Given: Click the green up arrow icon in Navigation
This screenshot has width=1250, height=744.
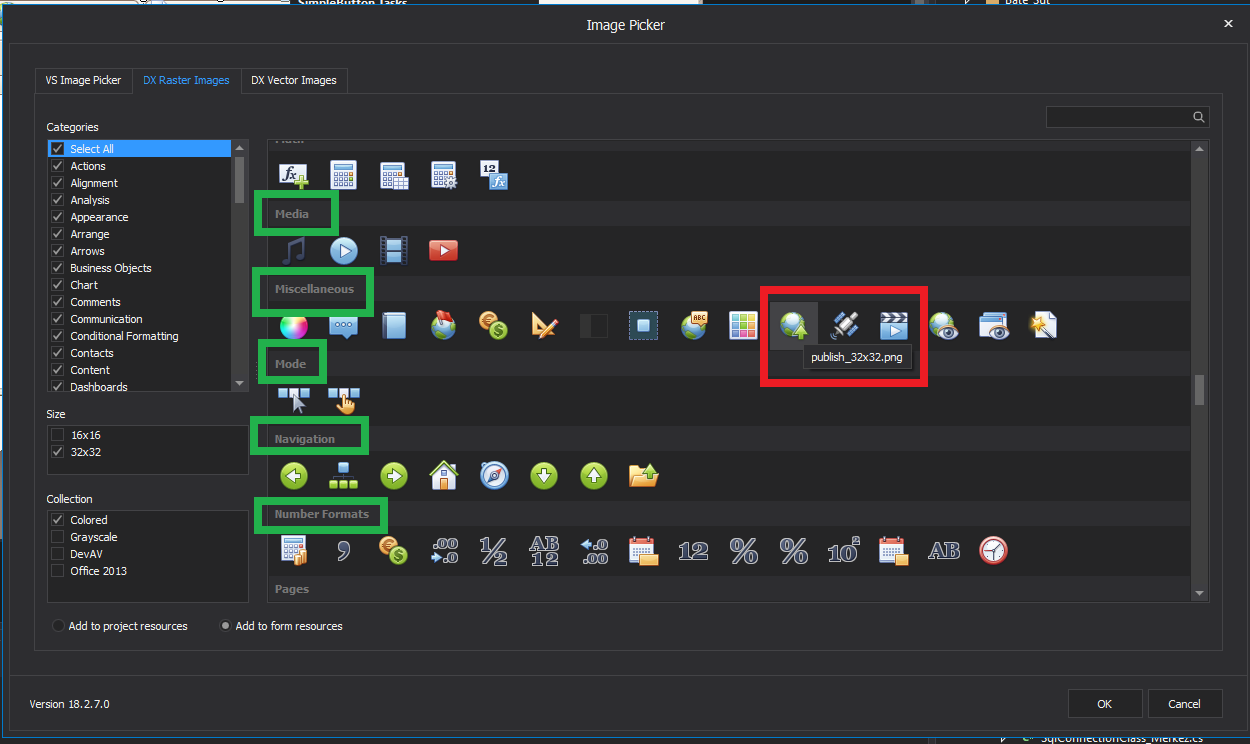Looking at the screenshot, I should coord(593,475).
